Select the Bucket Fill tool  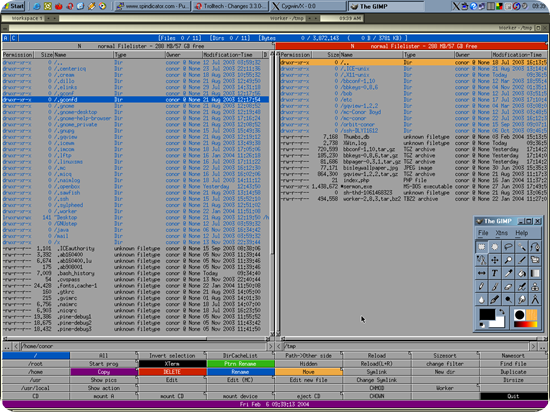click(522, 273)
